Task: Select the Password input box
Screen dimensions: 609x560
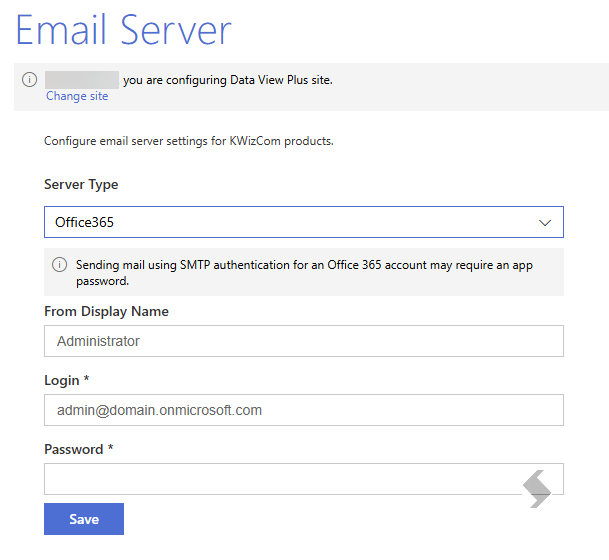Action: [304, 479]
